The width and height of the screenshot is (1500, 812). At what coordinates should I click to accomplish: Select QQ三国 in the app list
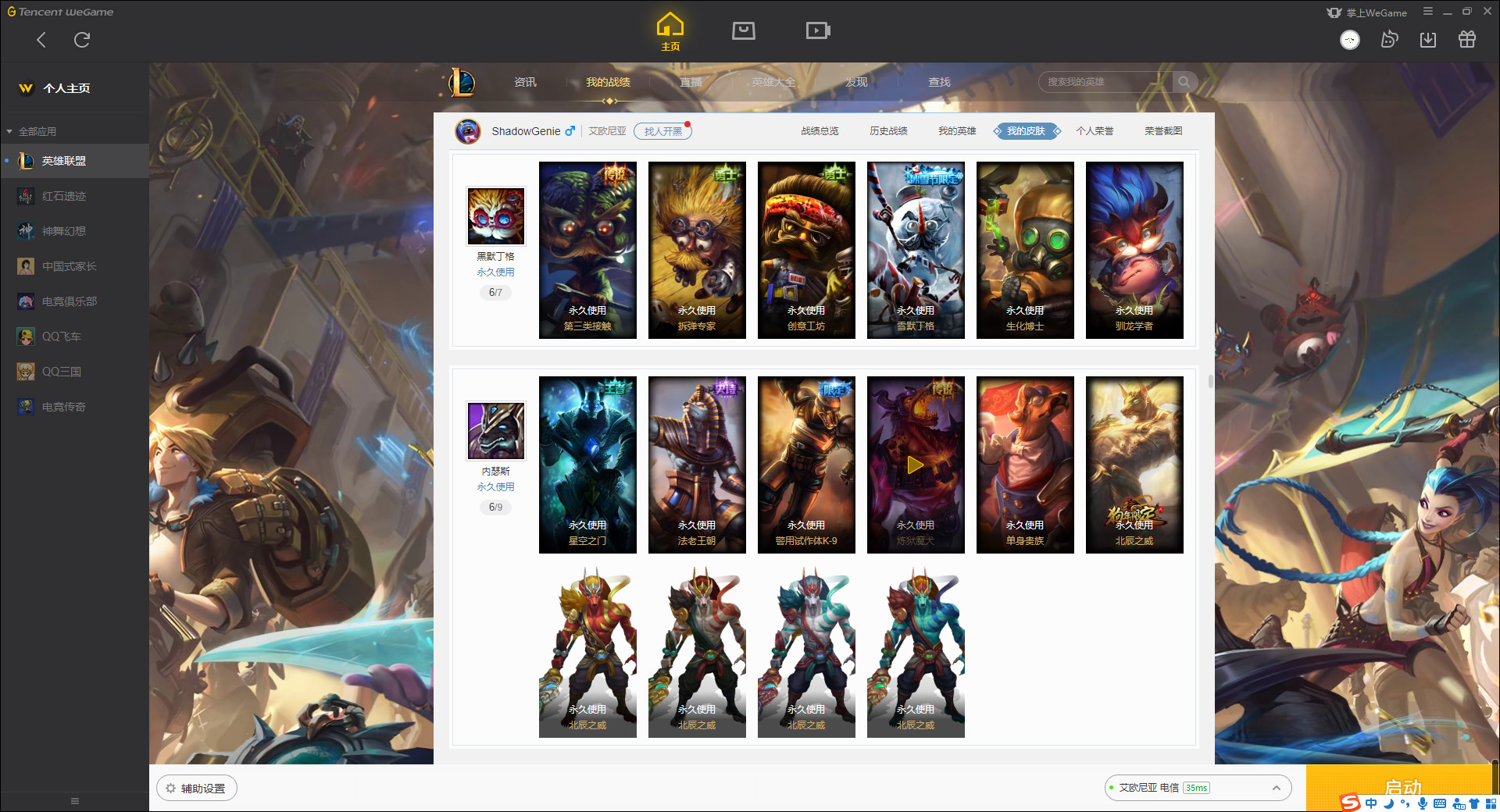click(74, 372)
